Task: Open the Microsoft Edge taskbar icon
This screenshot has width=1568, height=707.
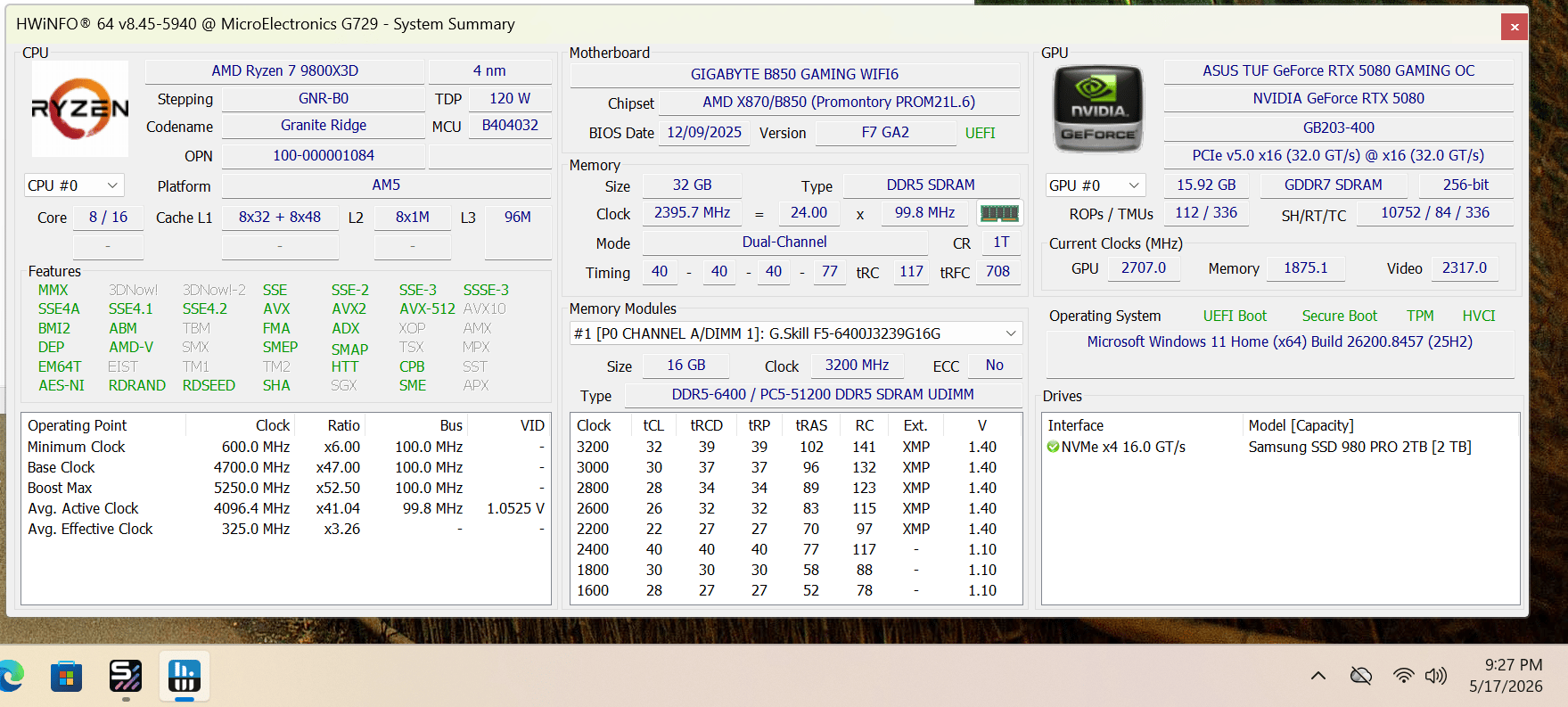Action: [x=11, y=677]
